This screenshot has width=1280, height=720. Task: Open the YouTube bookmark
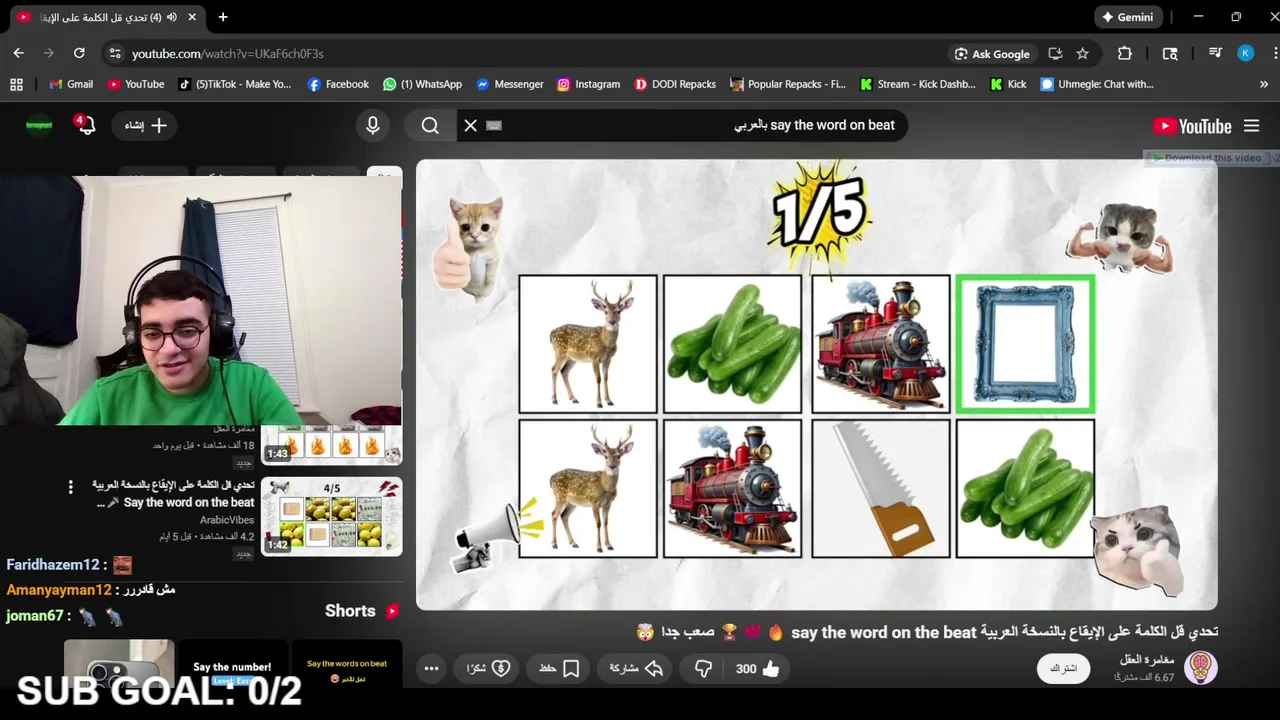click(x=135, y=84)
